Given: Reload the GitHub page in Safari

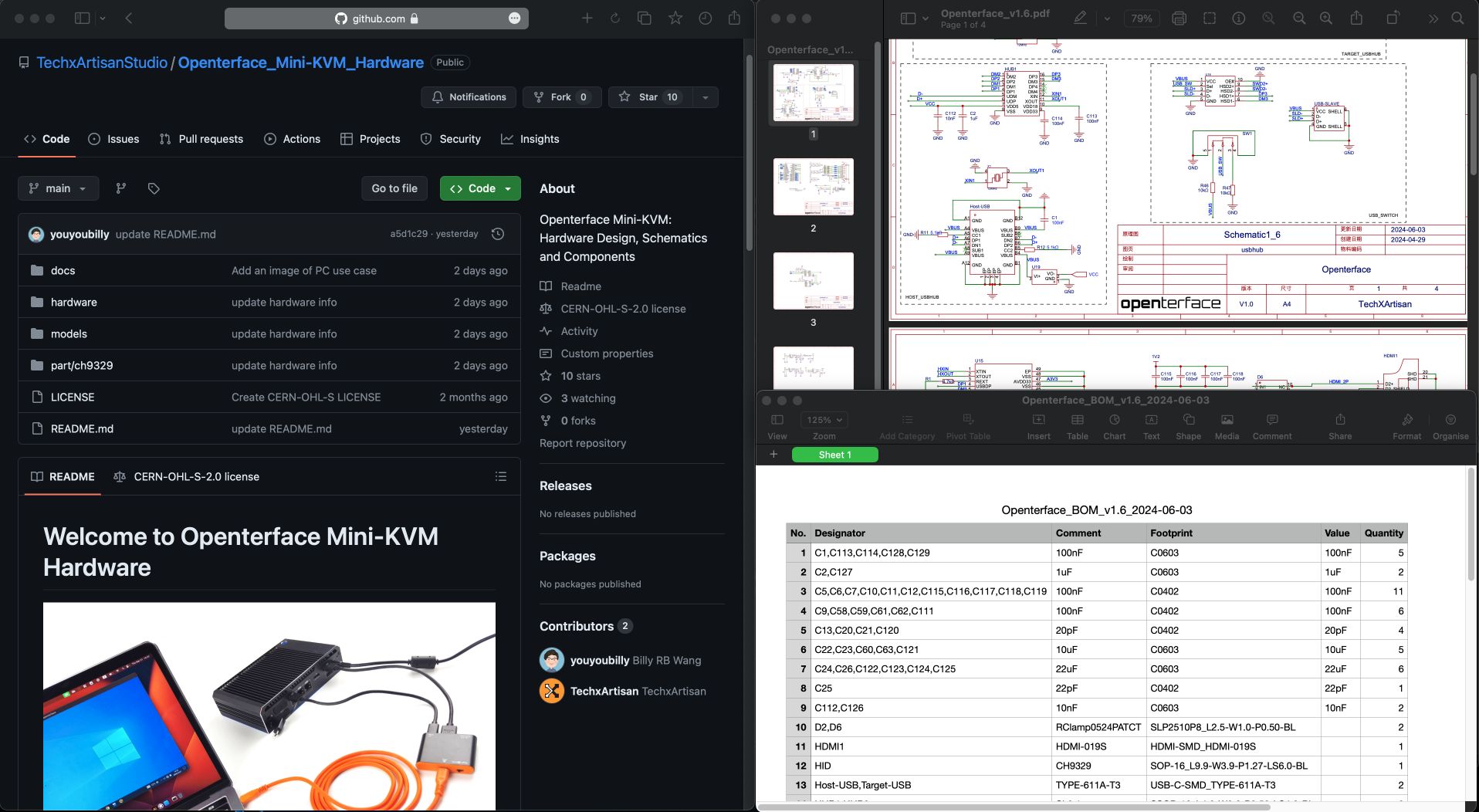Looking at the screenshot, I should (x=615, y=18).
